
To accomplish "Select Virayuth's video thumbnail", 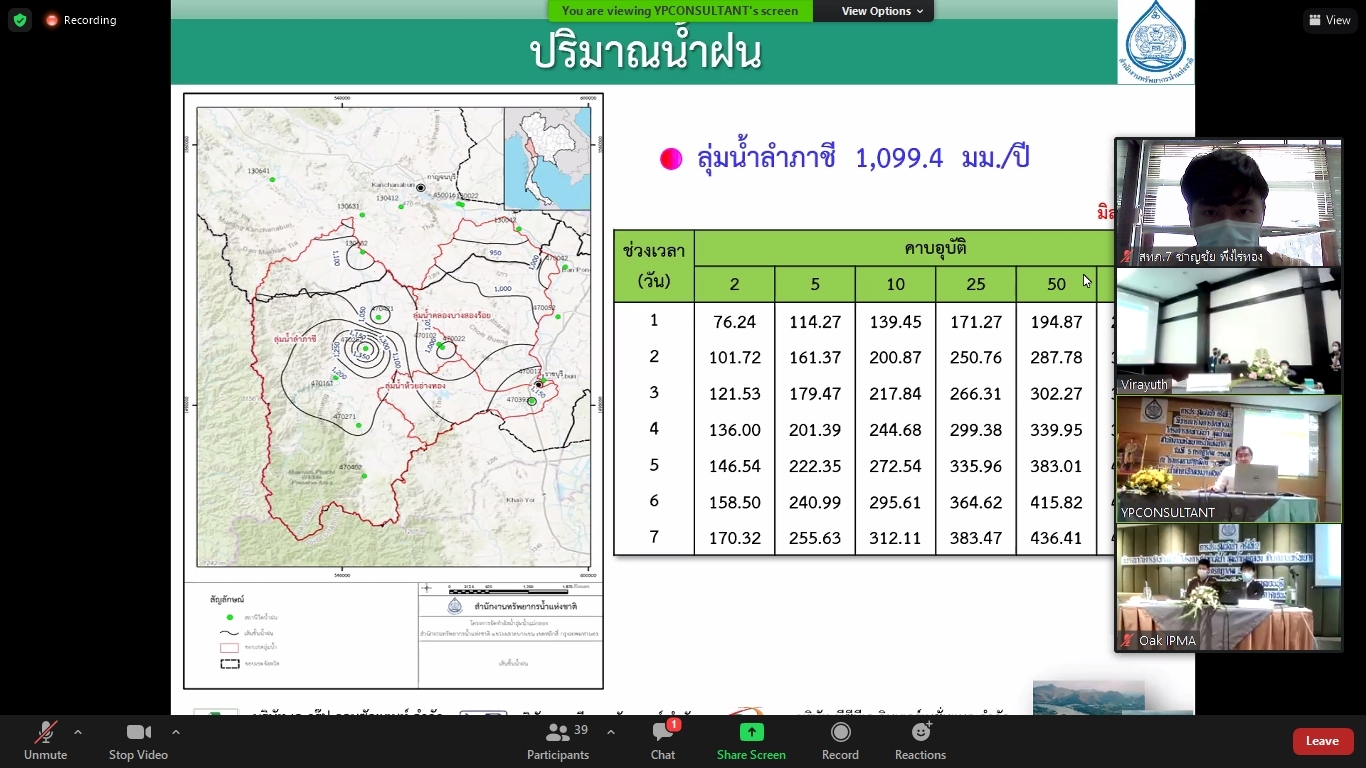I will pos(1229,331).
